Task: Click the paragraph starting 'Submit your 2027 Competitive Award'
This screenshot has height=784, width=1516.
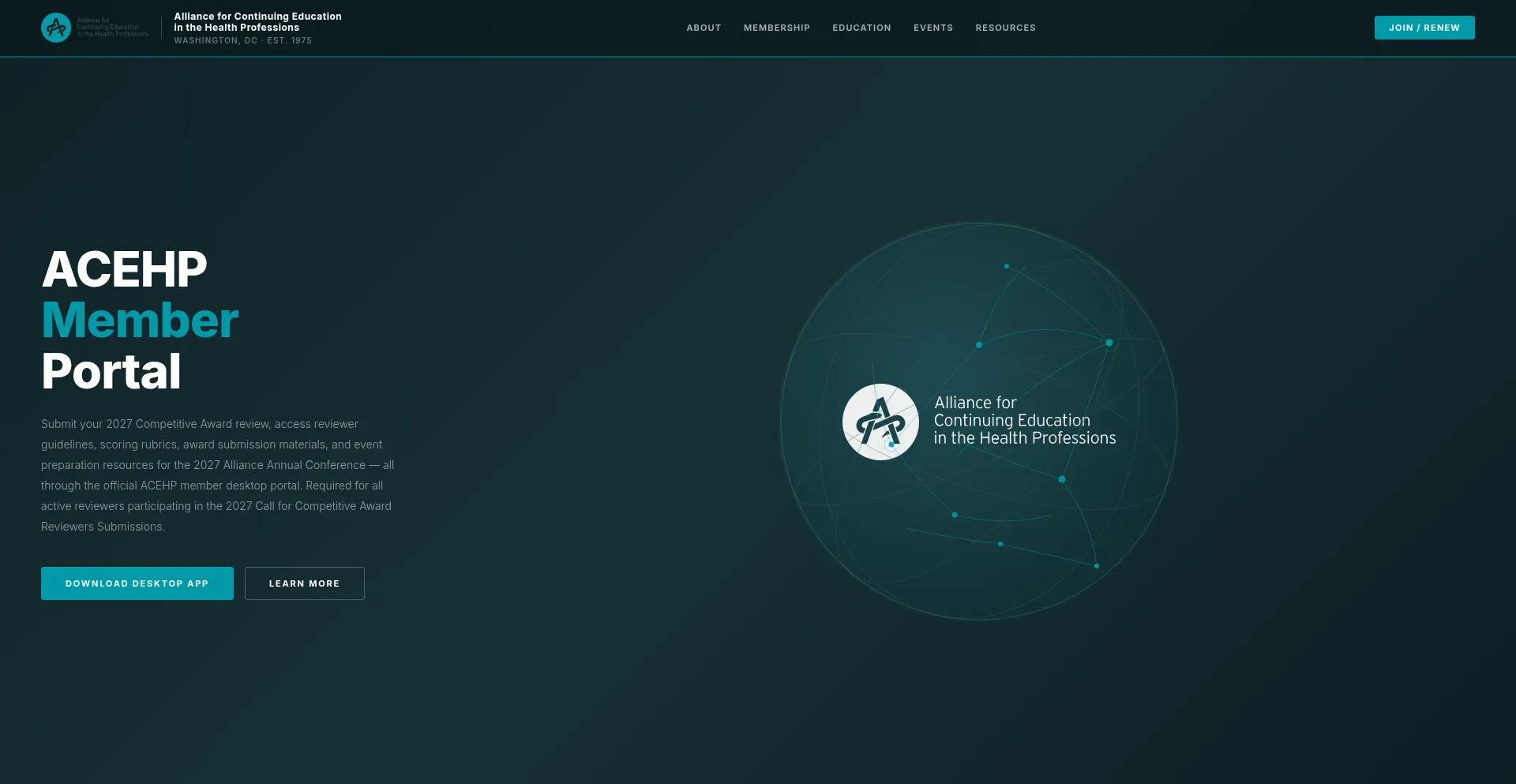Action: coord(218,475)
